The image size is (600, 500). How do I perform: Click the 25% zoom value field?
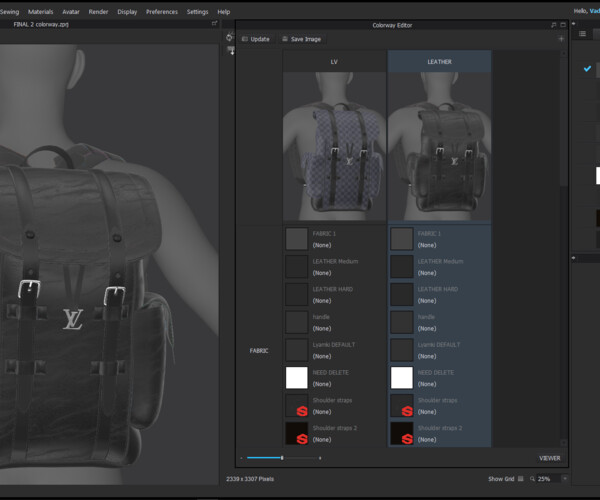click(x=548, y=479)
